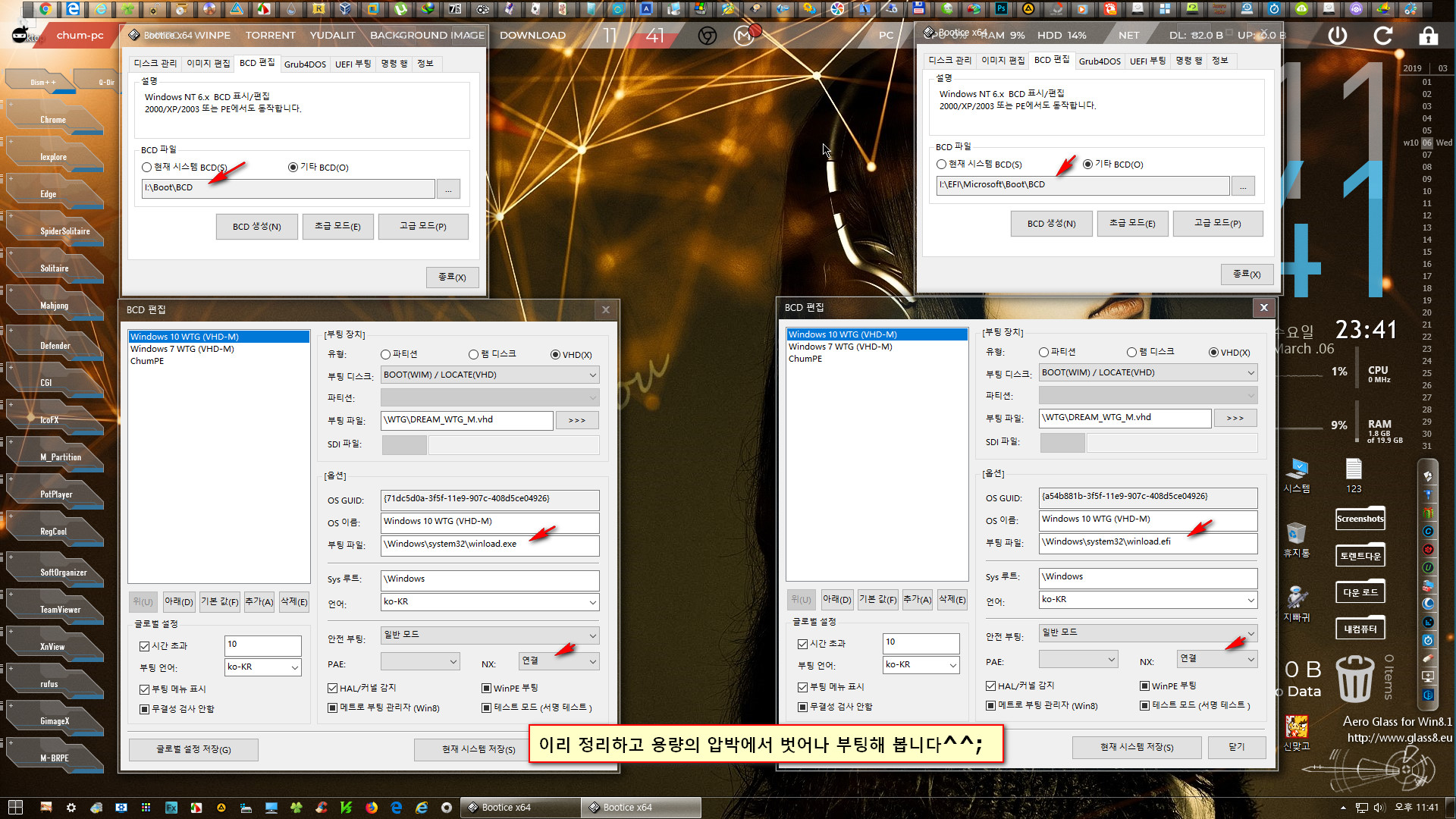This screenshot has height=819, width=1456.
Task: Click the padlock icon in the skin bar
Action: 1429,36
